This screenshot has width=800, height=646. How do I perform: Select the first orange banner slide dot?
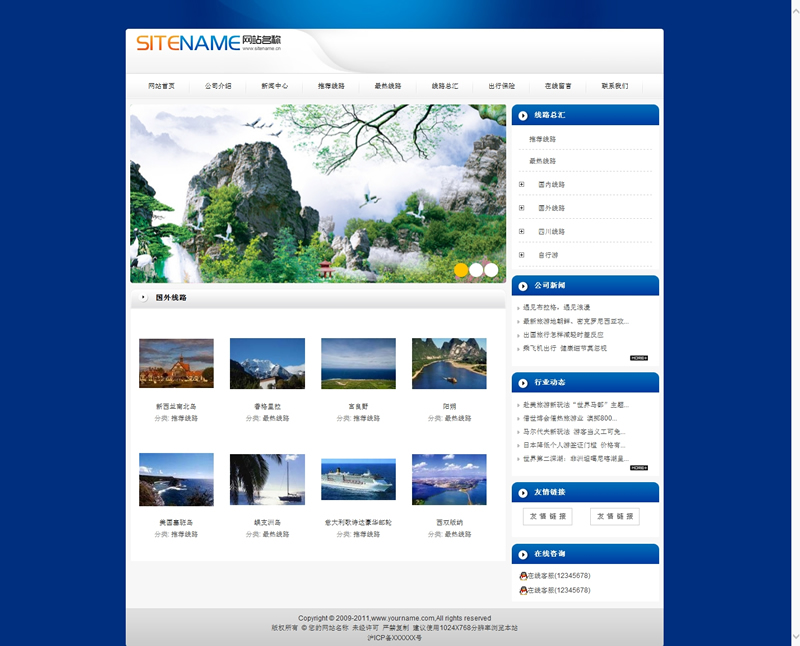coord(461,270)
